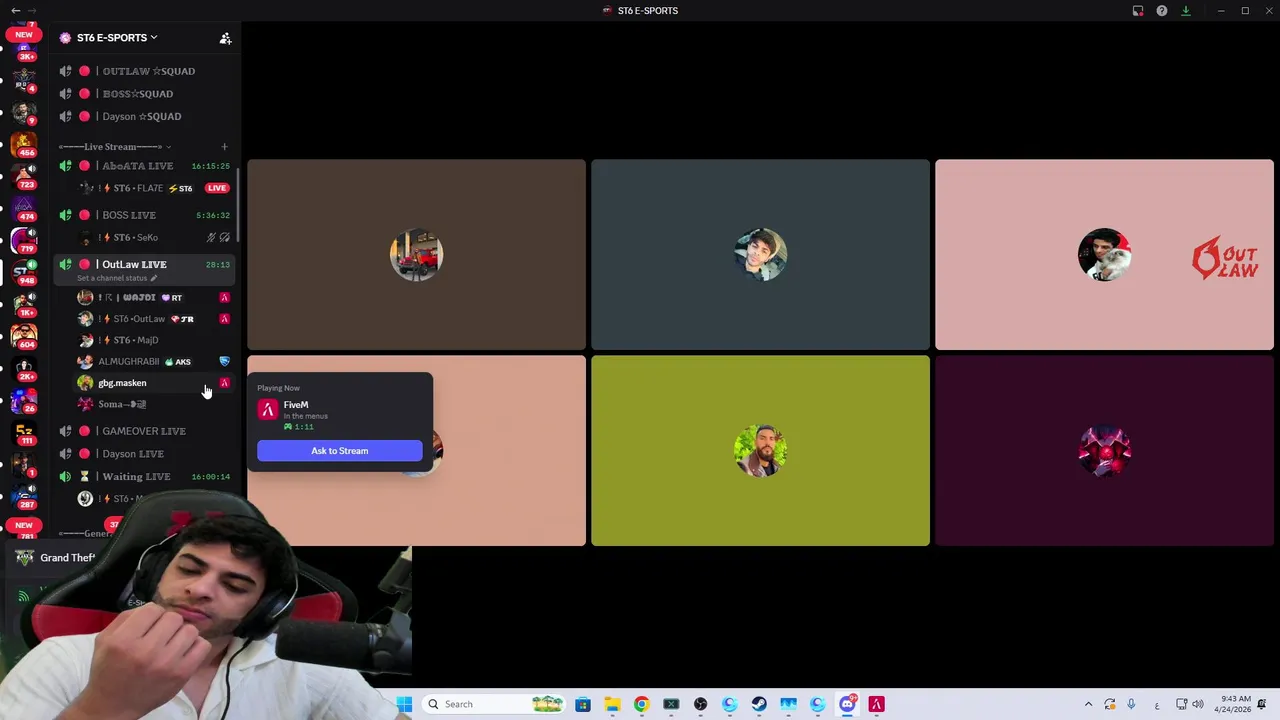Open the dark maroon participant tile

1104,451
